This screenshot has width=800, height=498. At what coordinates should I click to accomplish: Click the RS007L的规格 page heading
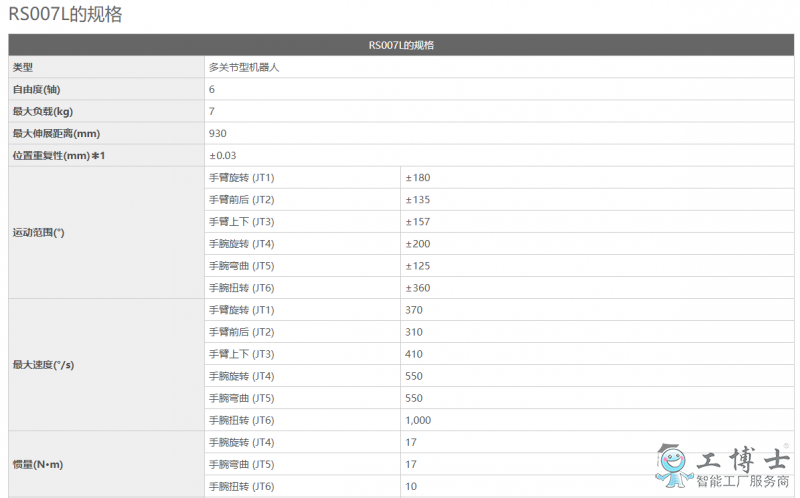[x=66, y=15]
